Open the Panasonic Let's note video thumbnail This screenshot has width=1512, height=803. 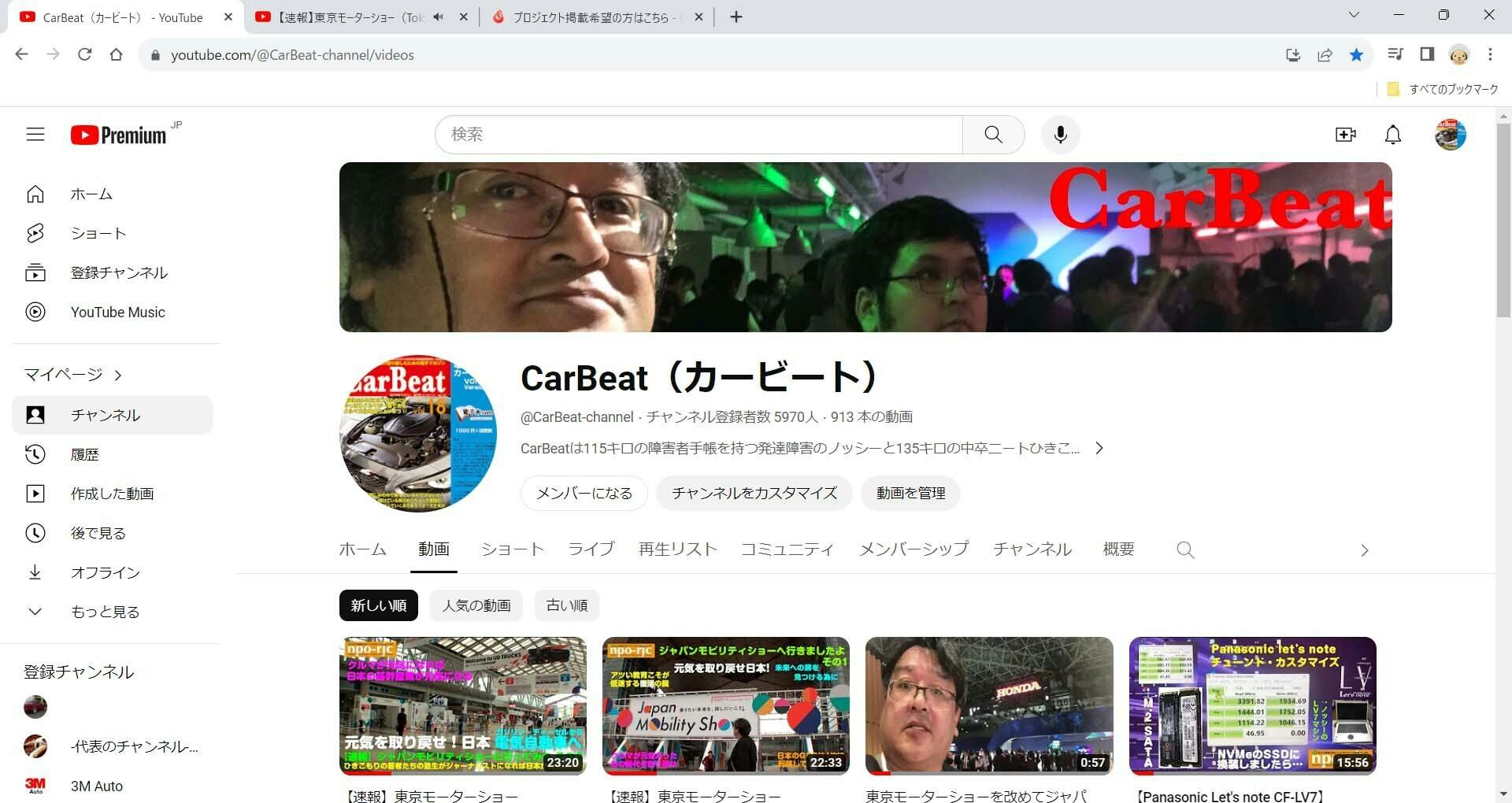click(1252, 705)
